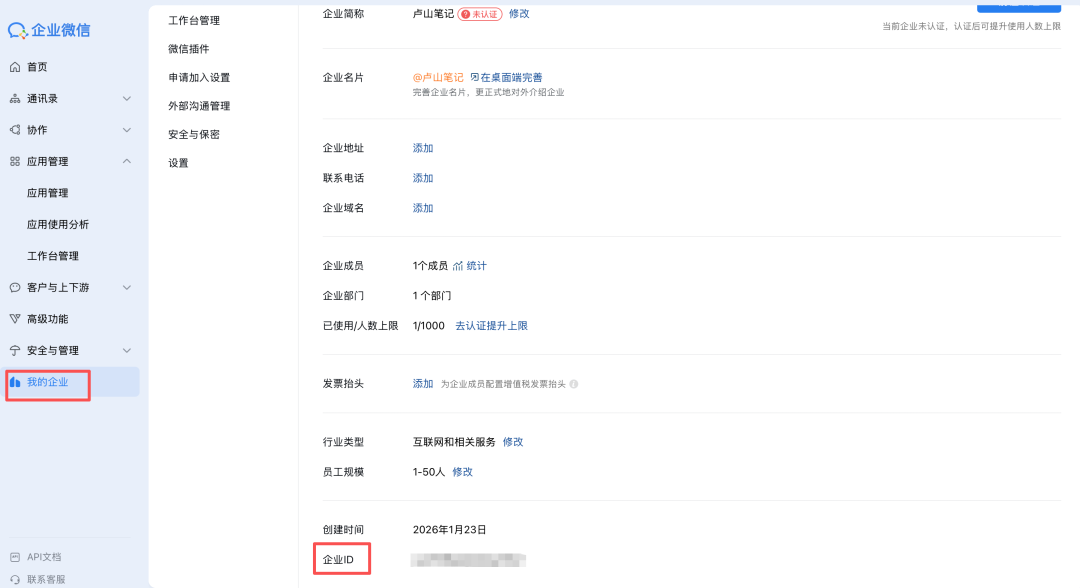1080x588 pixels.
Task: Select 工作台管理 in the secondary menu
Action: tap(194, 21)
